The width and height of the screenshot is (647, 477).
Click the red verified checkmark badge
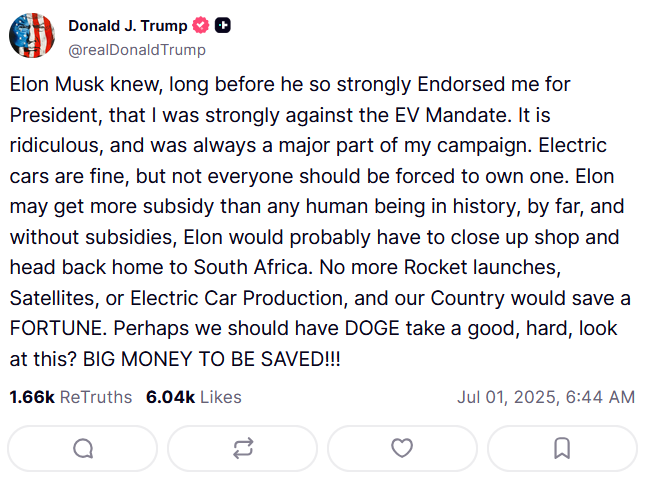(x=201, y=25)
